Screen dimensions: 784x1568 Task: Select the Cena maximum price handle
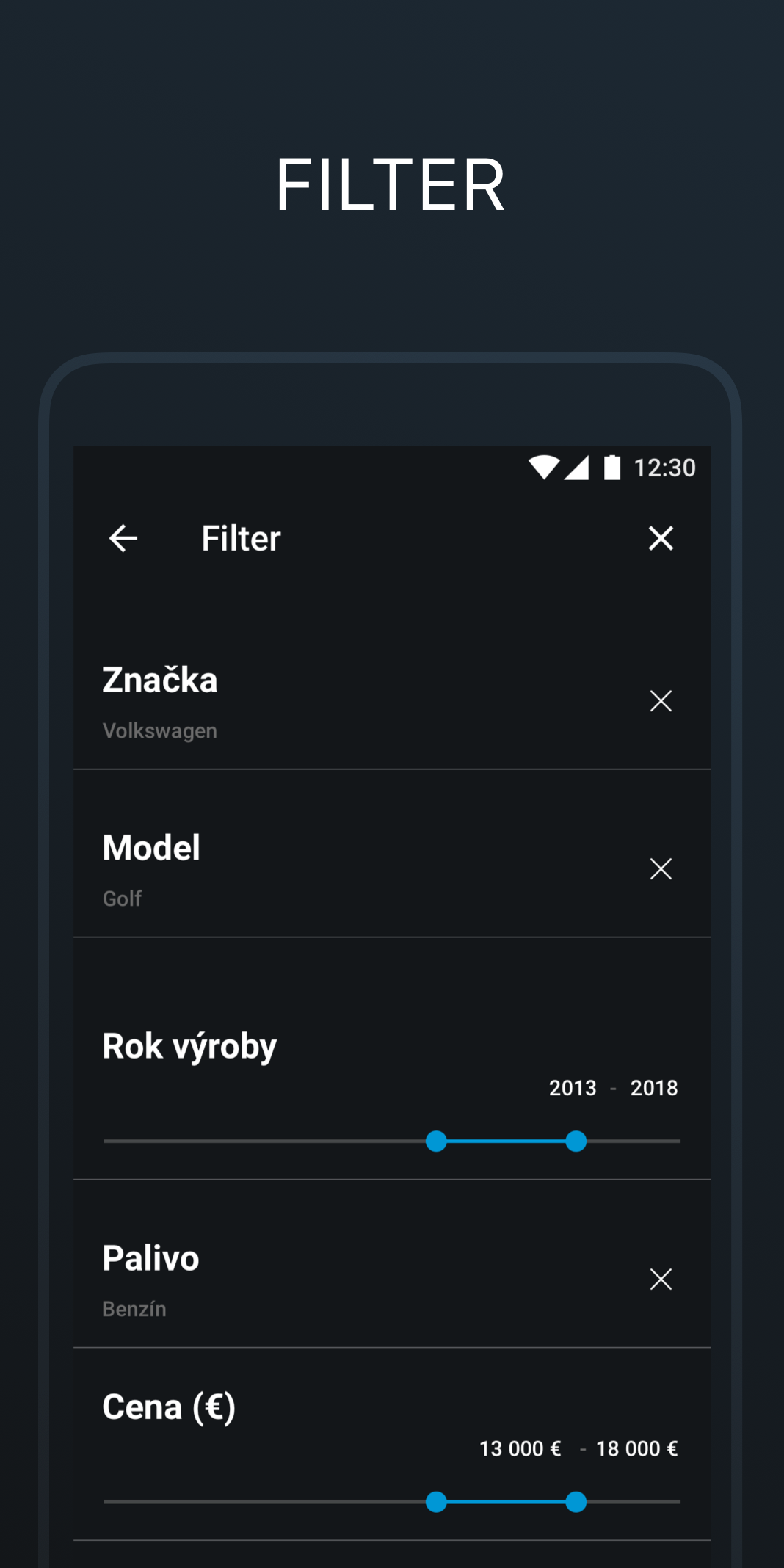[576, 1502]
